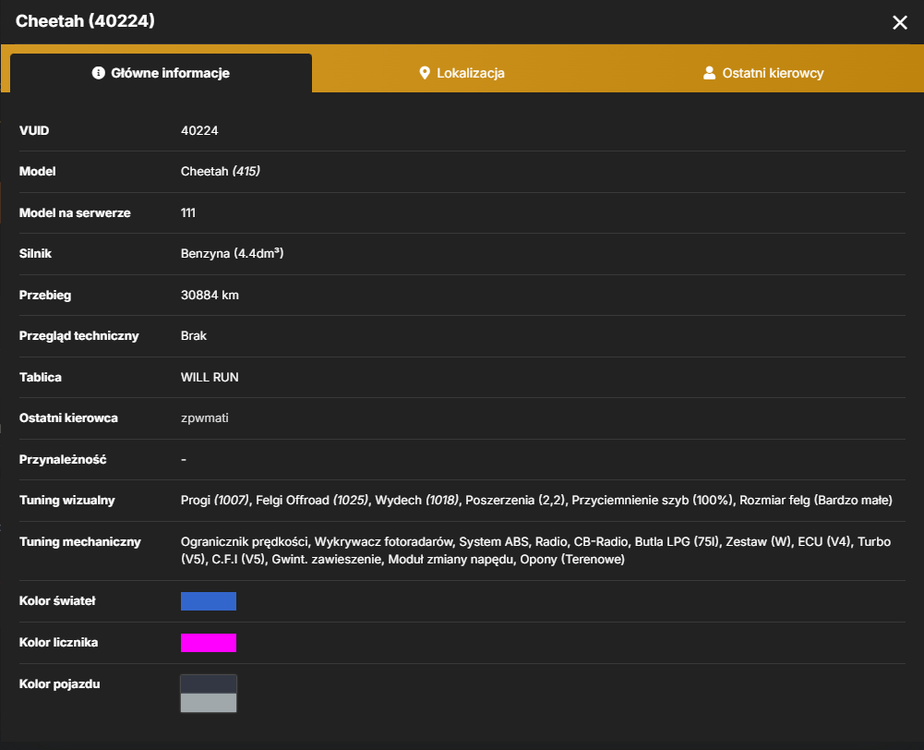Select mileage value 30884 km
Image resolution: width=924 pixels, height=750 pixels.
click(x=210, y=295)
